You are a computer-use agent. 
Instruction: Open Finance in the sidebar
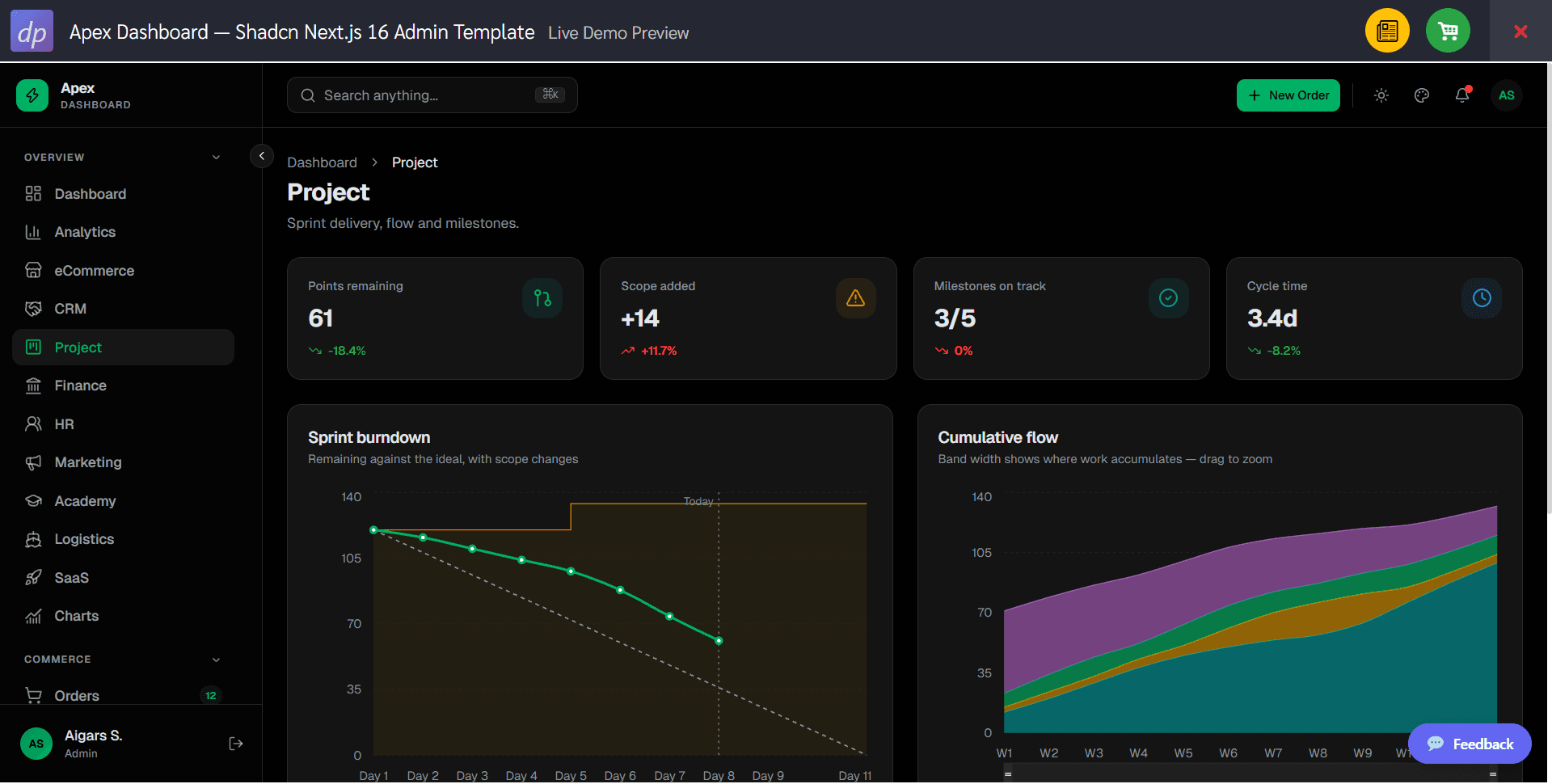[x=123, y=386]
